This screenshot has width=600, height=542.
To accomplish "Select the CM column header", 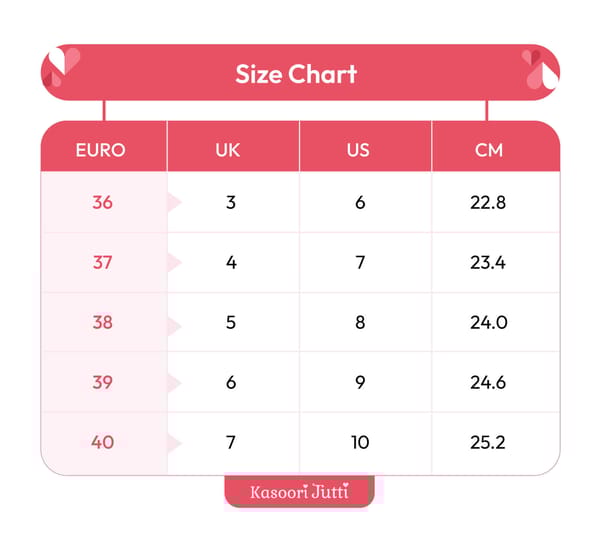I will pos(489,151).
